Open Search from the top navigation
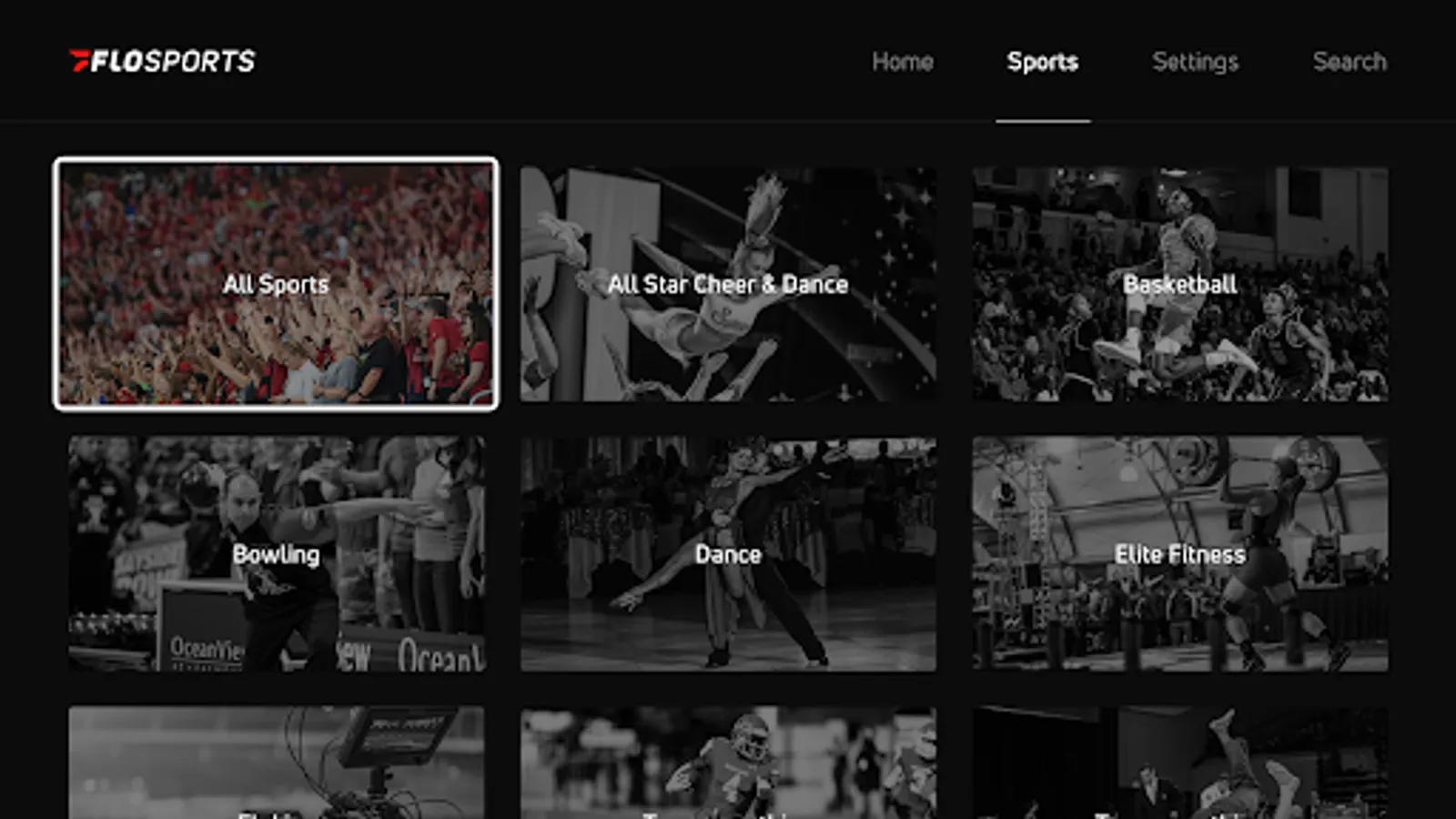 coord(1350,62)
